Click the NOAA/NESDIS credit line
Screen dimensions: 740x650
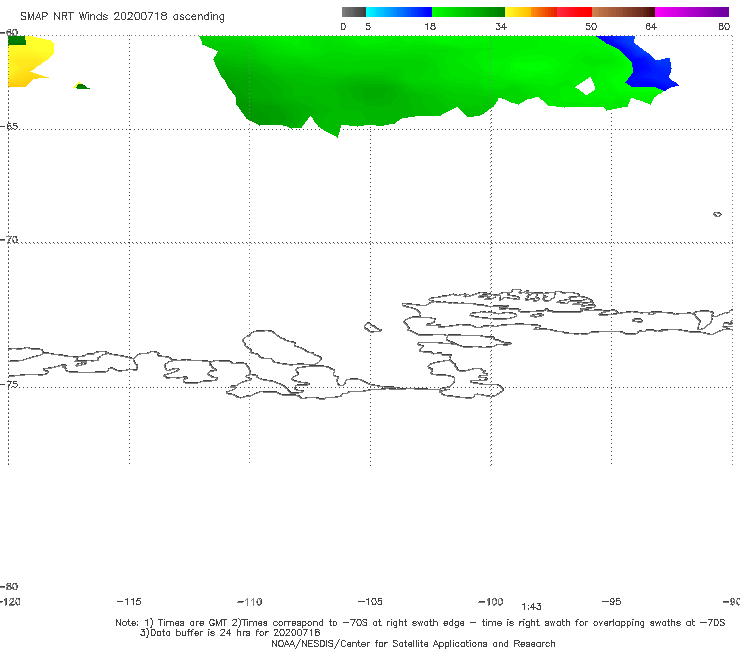pyautogui.click(x=413, y=643)
